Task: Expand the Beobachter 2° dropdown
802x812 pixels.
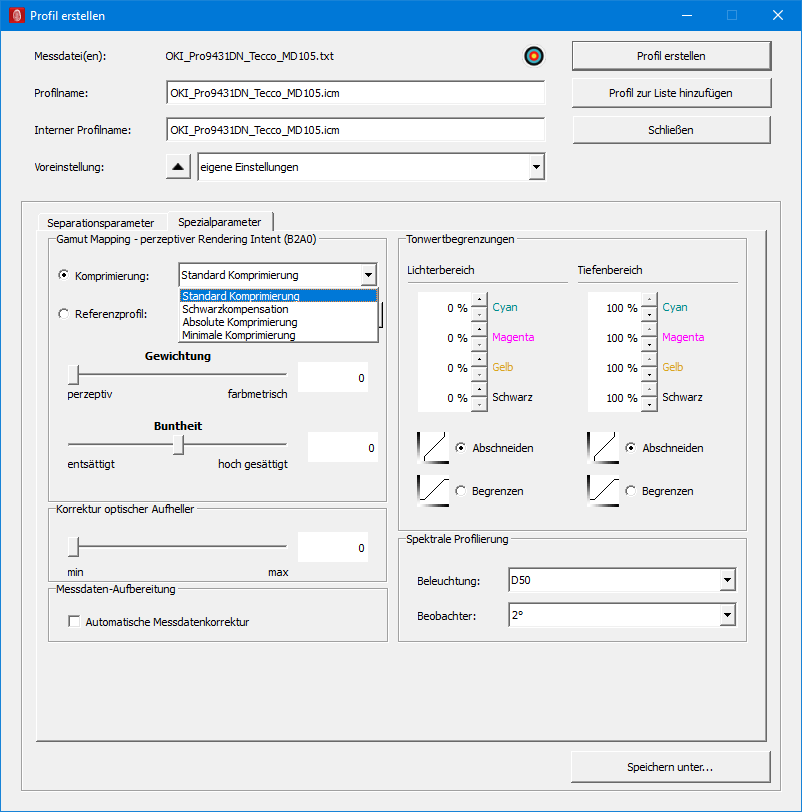Action: 727,615
